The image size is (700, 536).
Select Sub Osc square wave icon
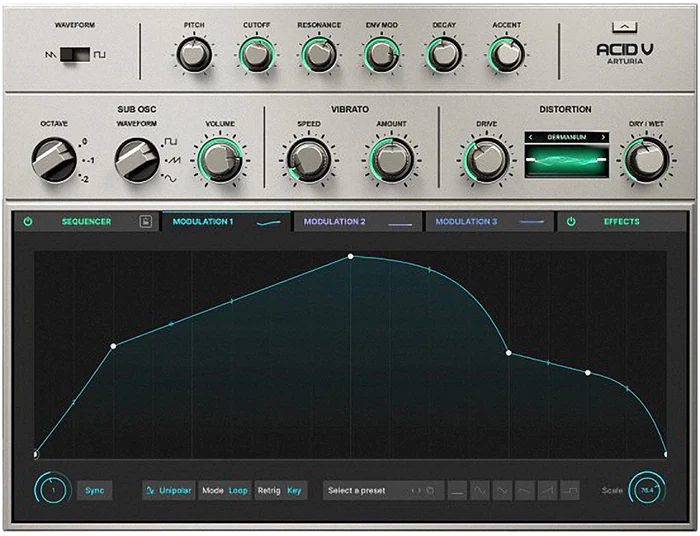(171, 141)
